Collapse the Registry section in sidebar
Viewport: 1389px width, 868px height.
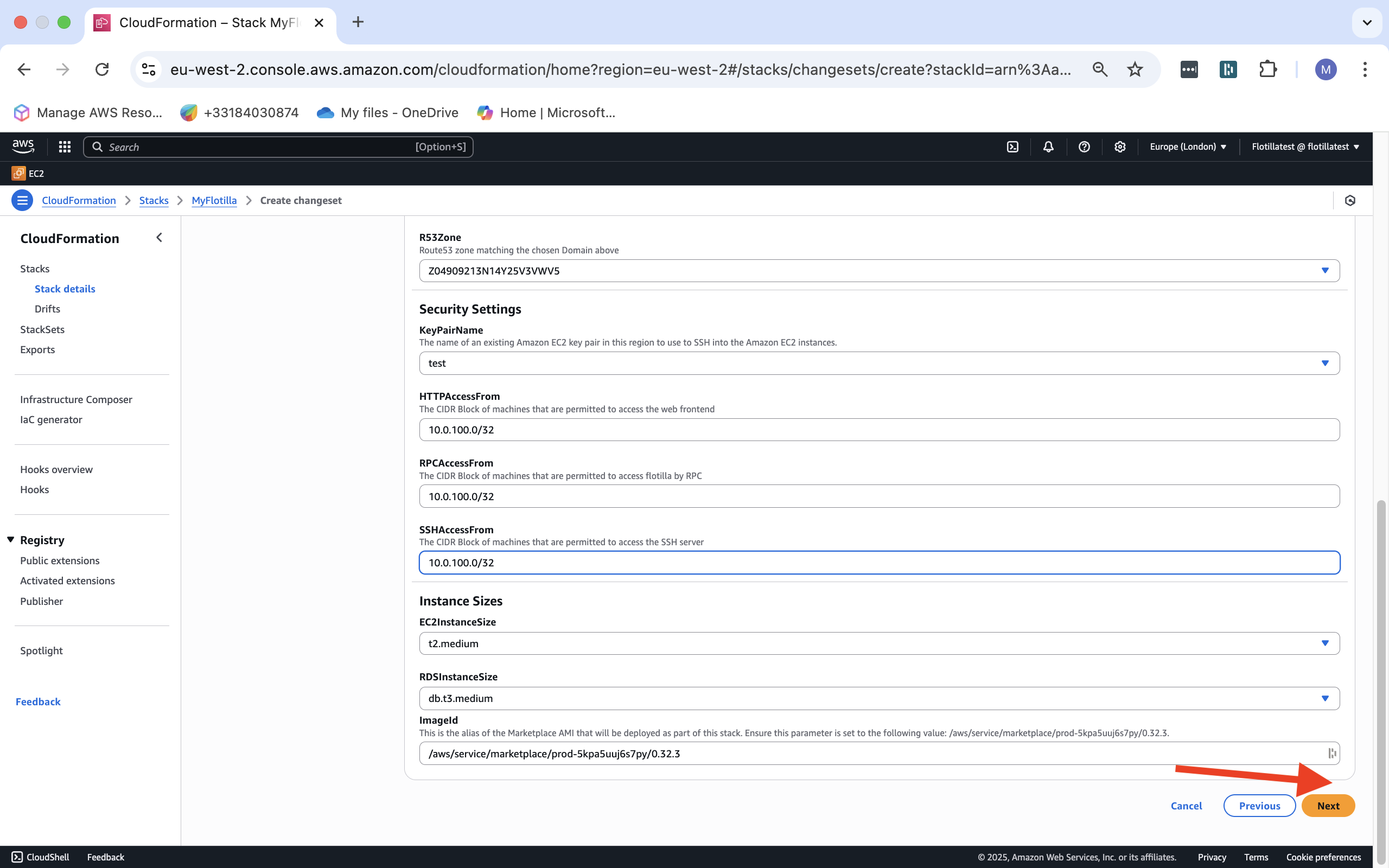pyautogui.click(x=11, y=540)
